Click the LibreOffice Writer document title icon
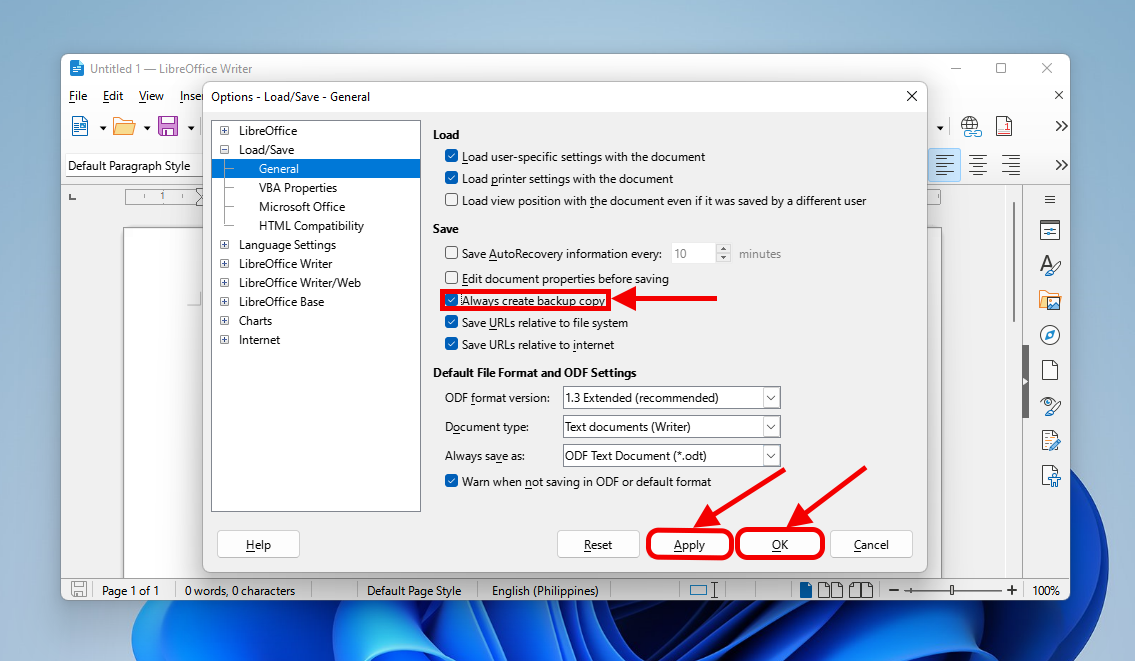The height and width of the screenshot is (661, 1135). 77,68
